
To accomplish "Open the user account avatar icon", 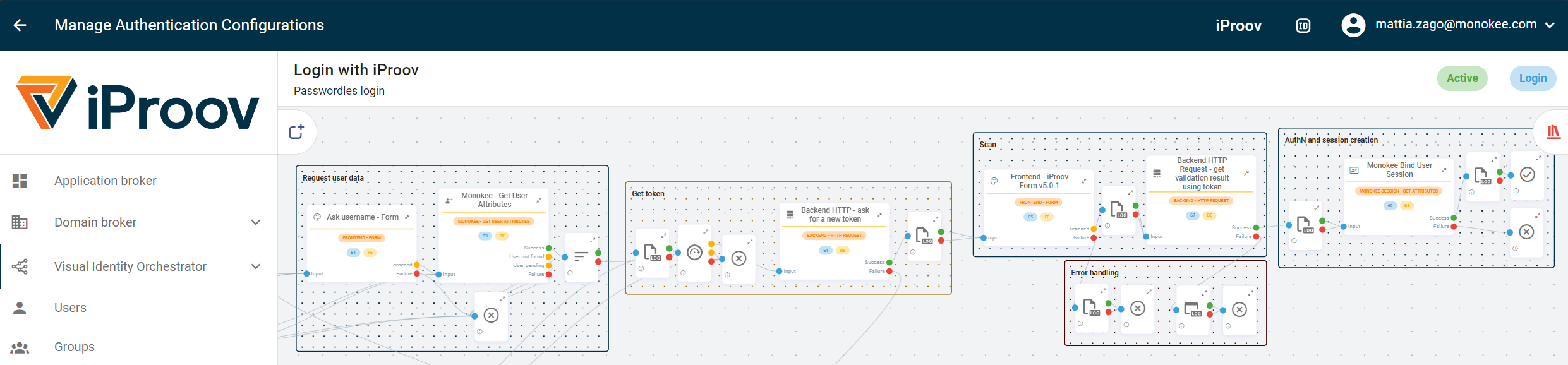I will click(1353, 25).
